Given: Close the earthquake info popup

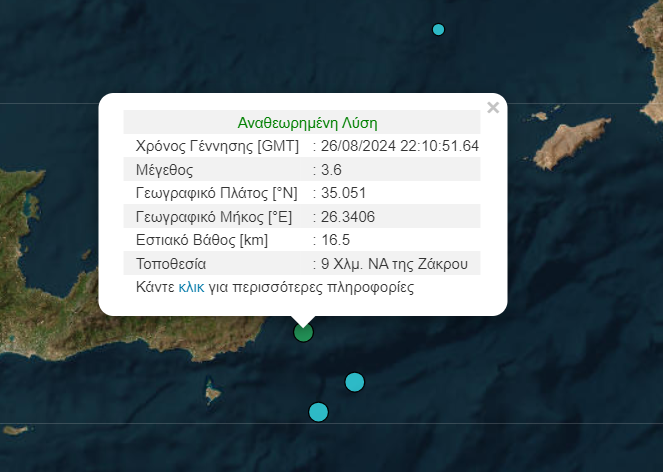Looking at the screenshot, I should (492, 108).
